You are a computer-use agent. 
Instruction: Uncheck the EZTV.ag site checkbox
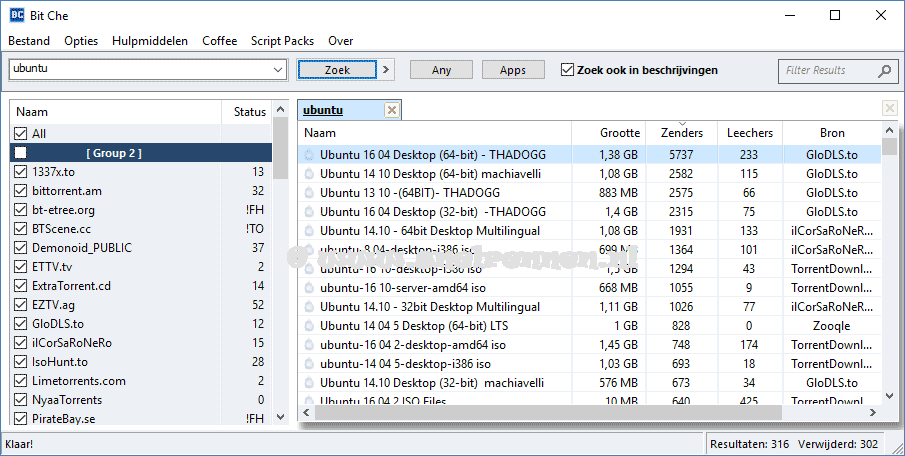coord(21,305)
